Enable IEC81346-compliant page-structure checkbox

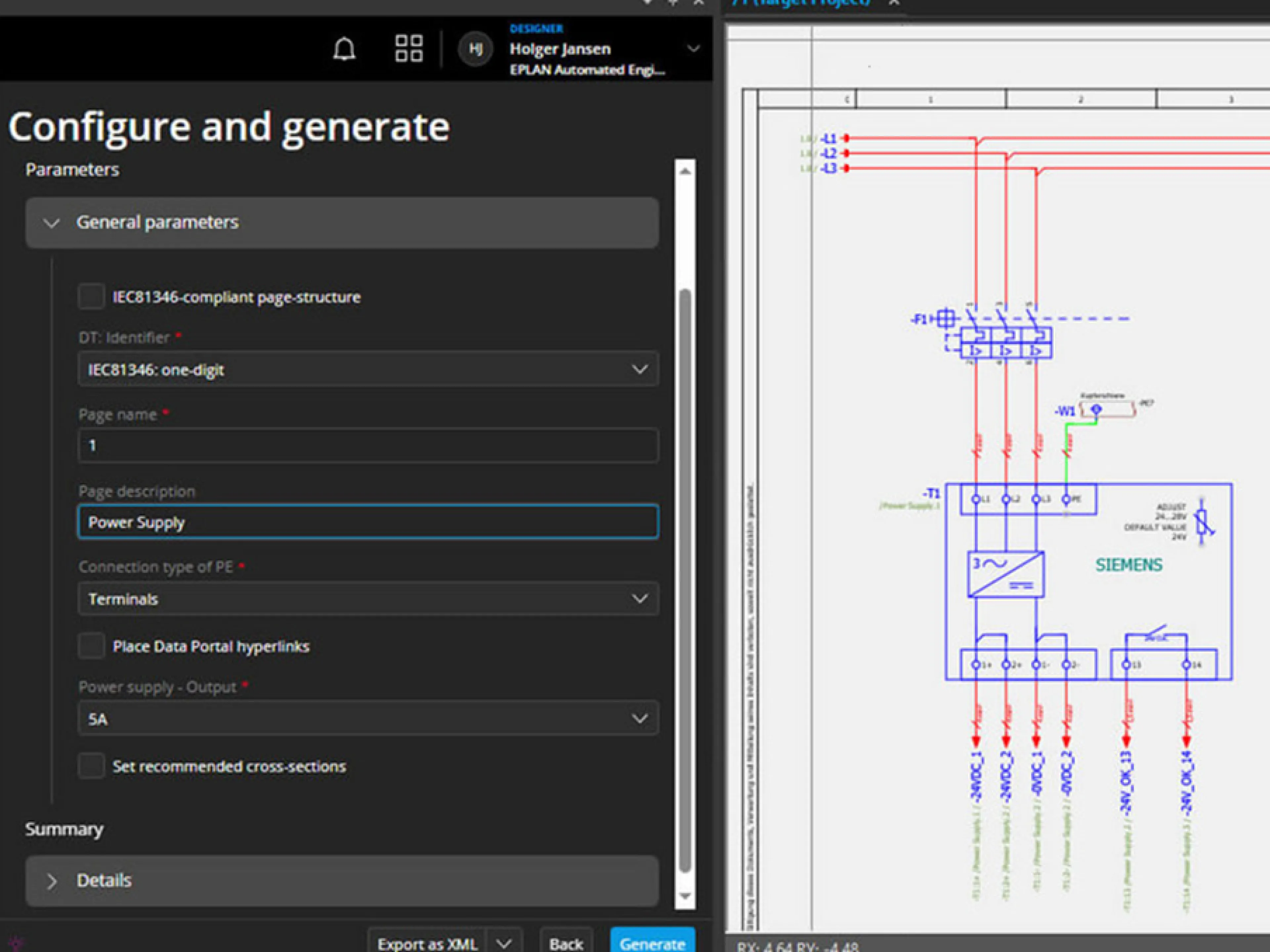click(91, 297)
